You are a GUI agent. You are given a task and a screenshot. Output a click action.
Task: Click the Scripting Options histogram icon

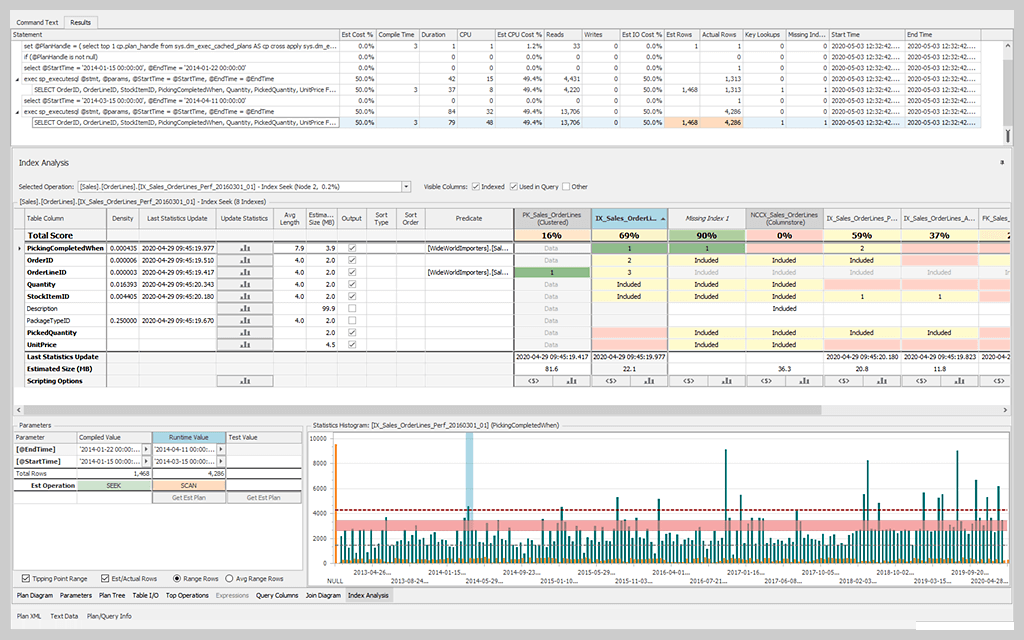pos(246,379)
